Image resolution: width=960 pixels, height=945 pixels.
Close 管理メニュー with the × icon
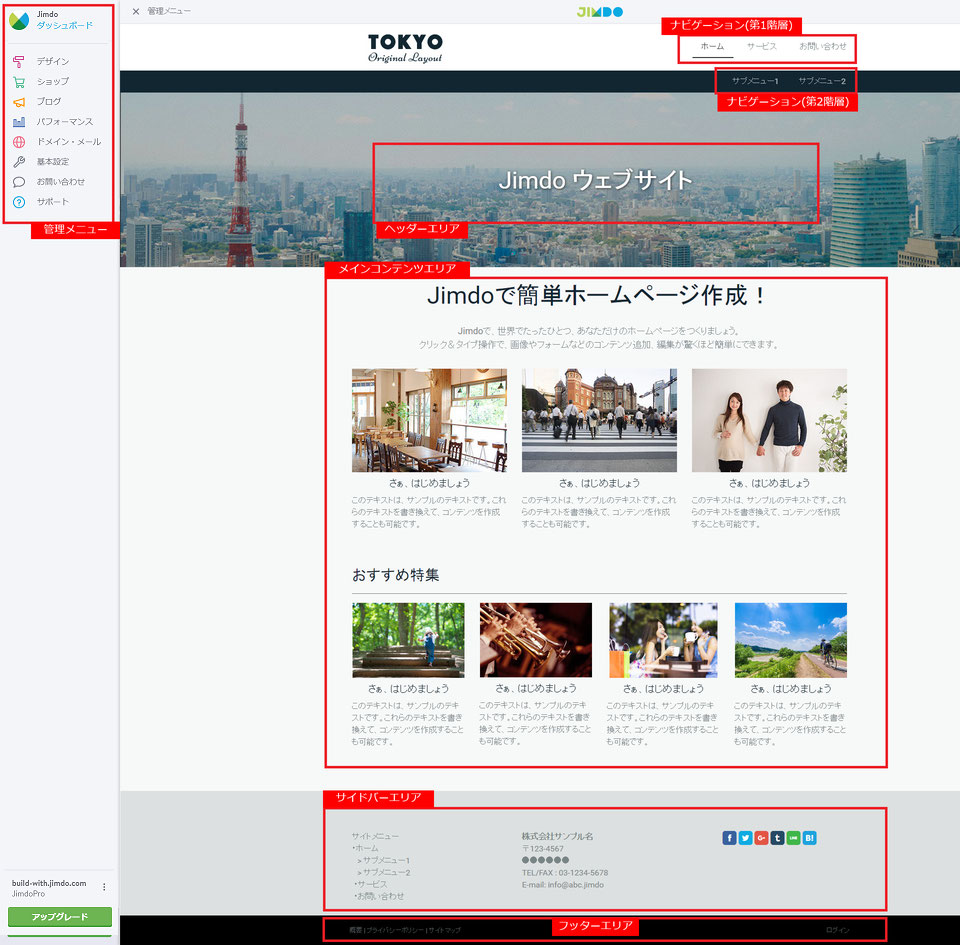click(136, 11)
